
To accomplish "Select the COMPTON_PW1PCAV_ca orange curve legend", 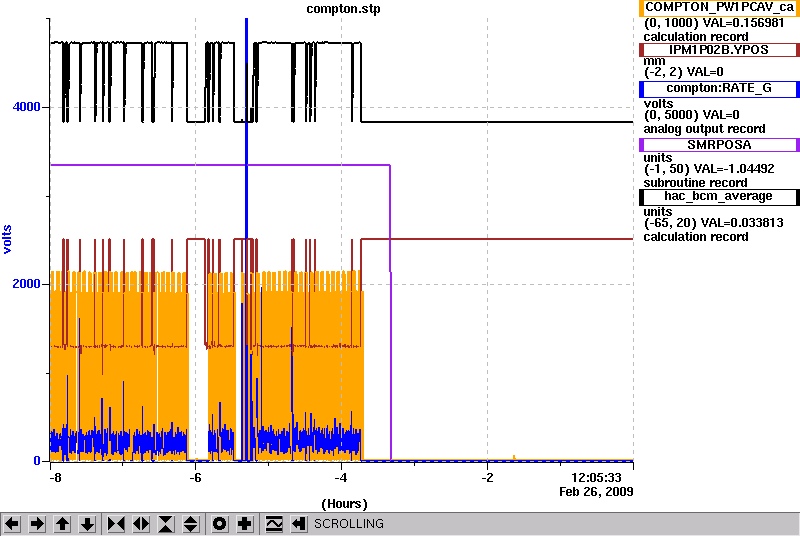I will pyautogui.click(x=719, y=8).
